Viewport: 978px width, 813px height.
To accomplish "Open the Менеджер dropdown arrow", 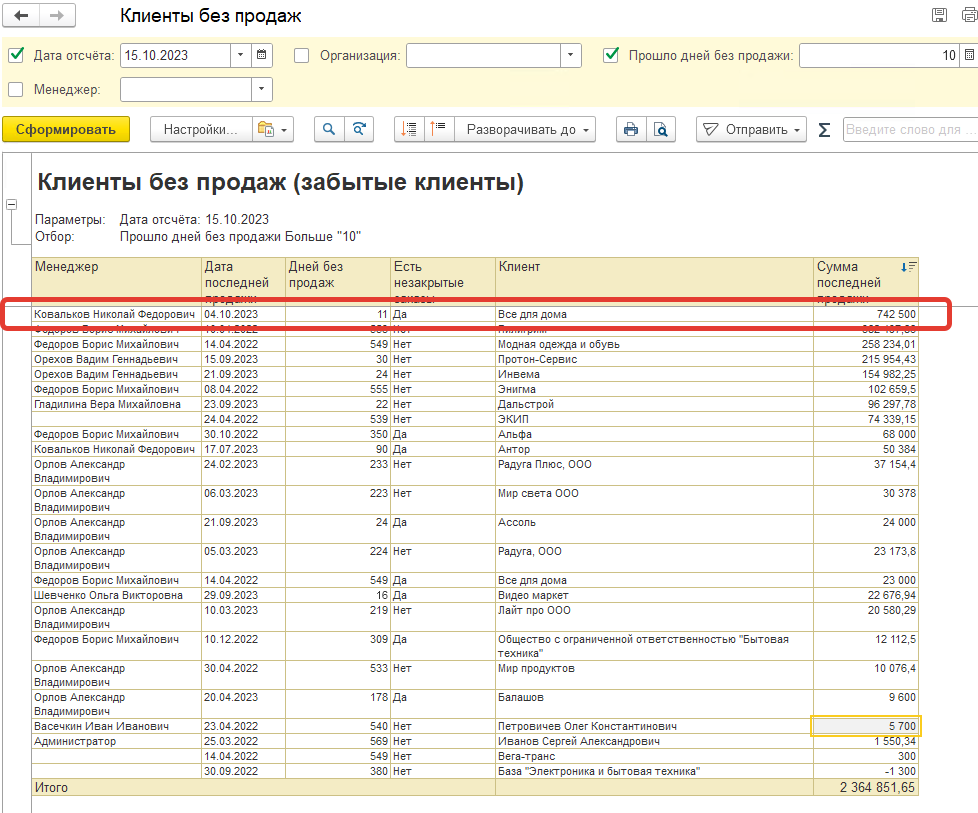I will (262, 89).
